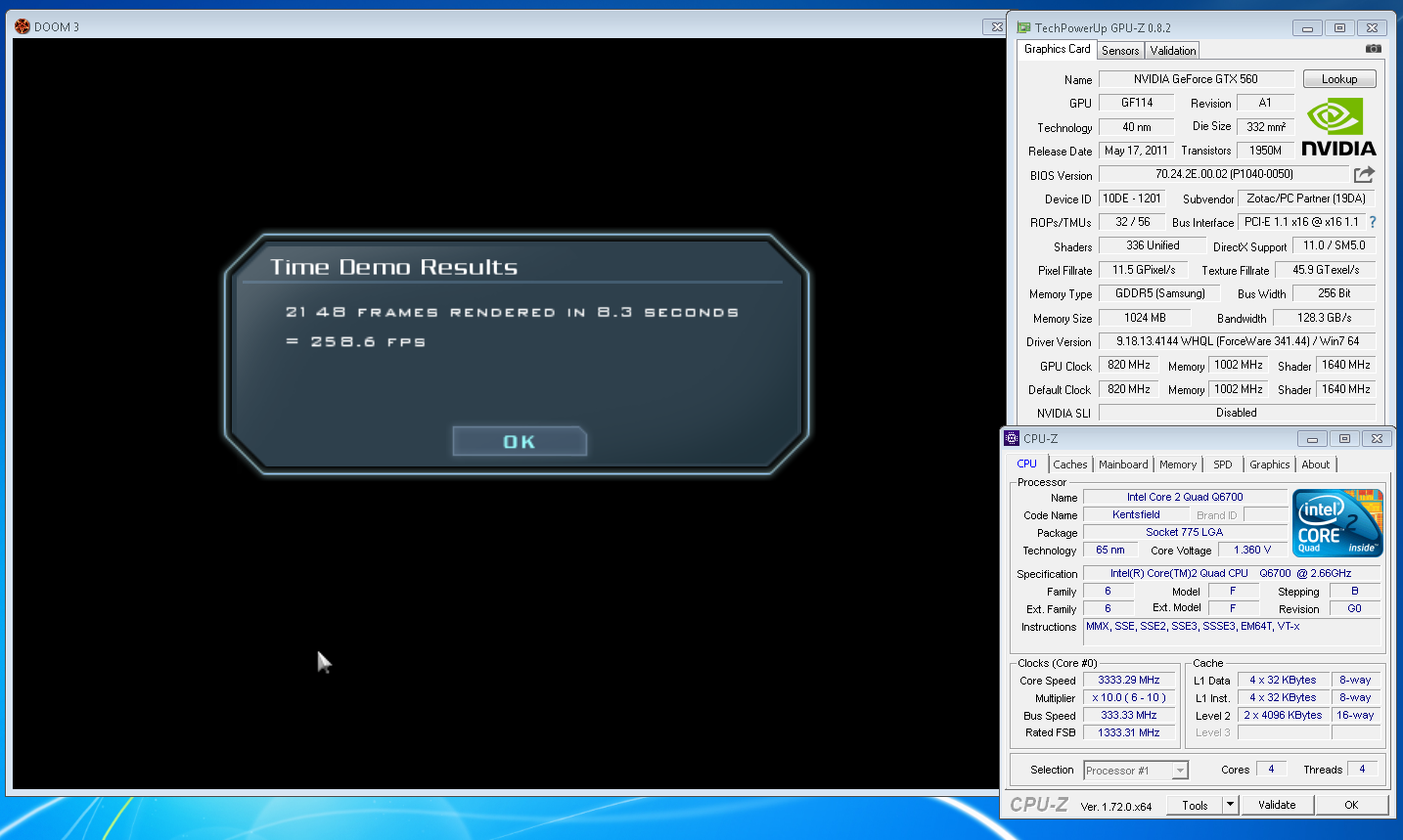The width and height of the screenshot is (1403, 840).
Task: Open the About tab in CPU-Z
Action: pos(1315,464)
